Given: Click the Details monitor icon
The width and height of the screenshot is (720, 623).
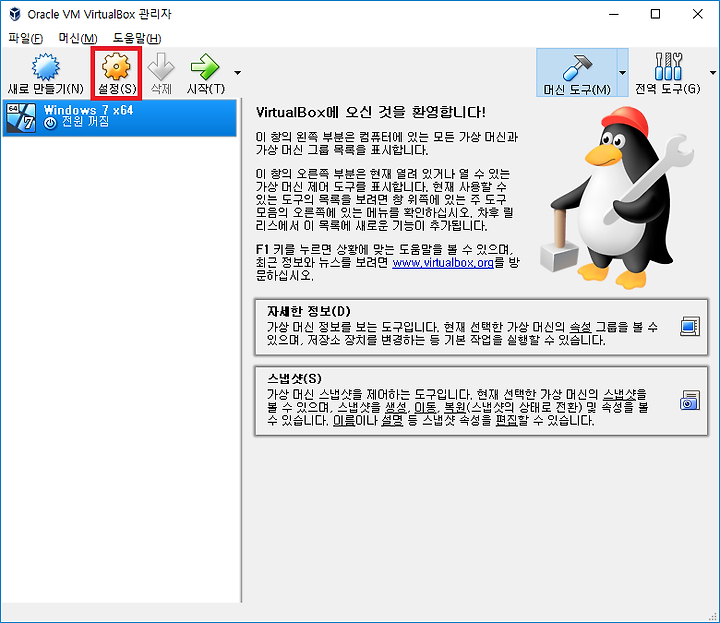Looking at the screenshot, I should pyautogui.click(x=690, y=326).
